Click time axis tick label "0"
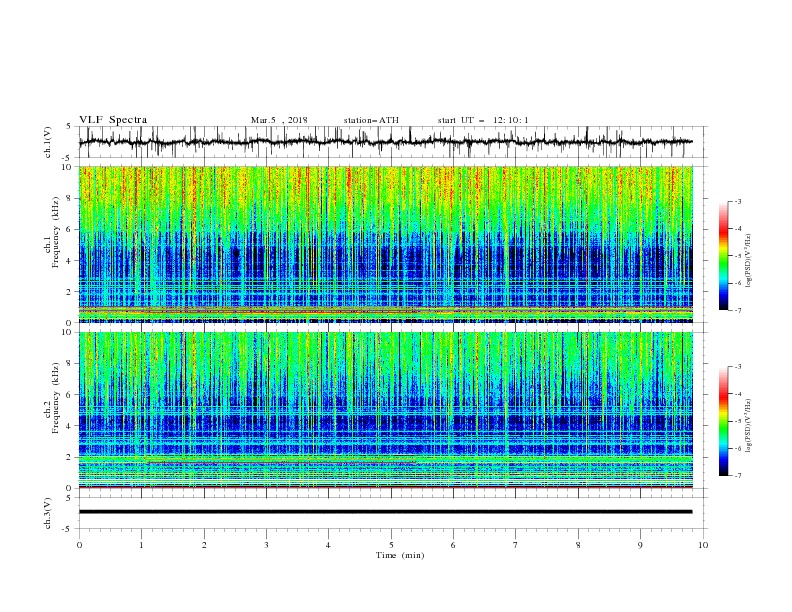 pyautogui.click(x=79, y=545)
